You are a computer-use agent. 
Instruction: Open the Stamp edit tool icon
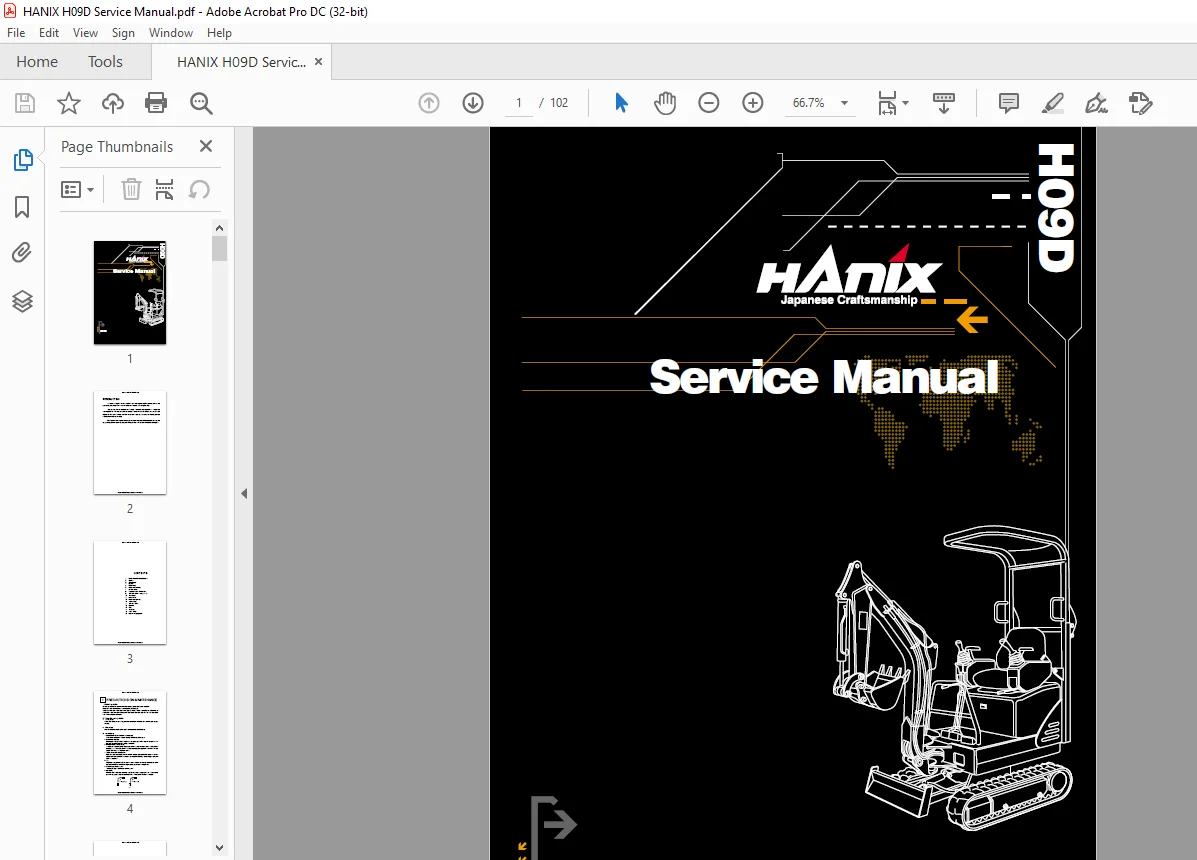[1141, 103]
